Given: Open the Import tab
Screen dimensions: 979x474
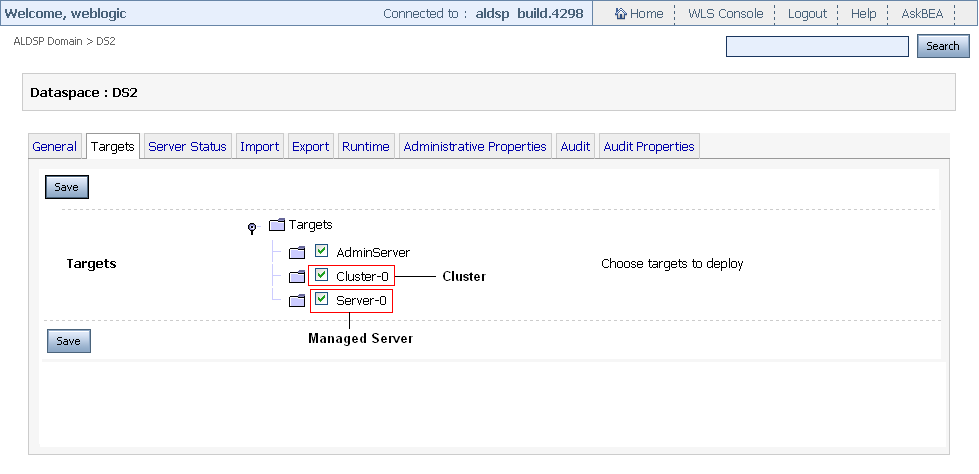Looking at the screenshot, I should [x=260, y=146].
